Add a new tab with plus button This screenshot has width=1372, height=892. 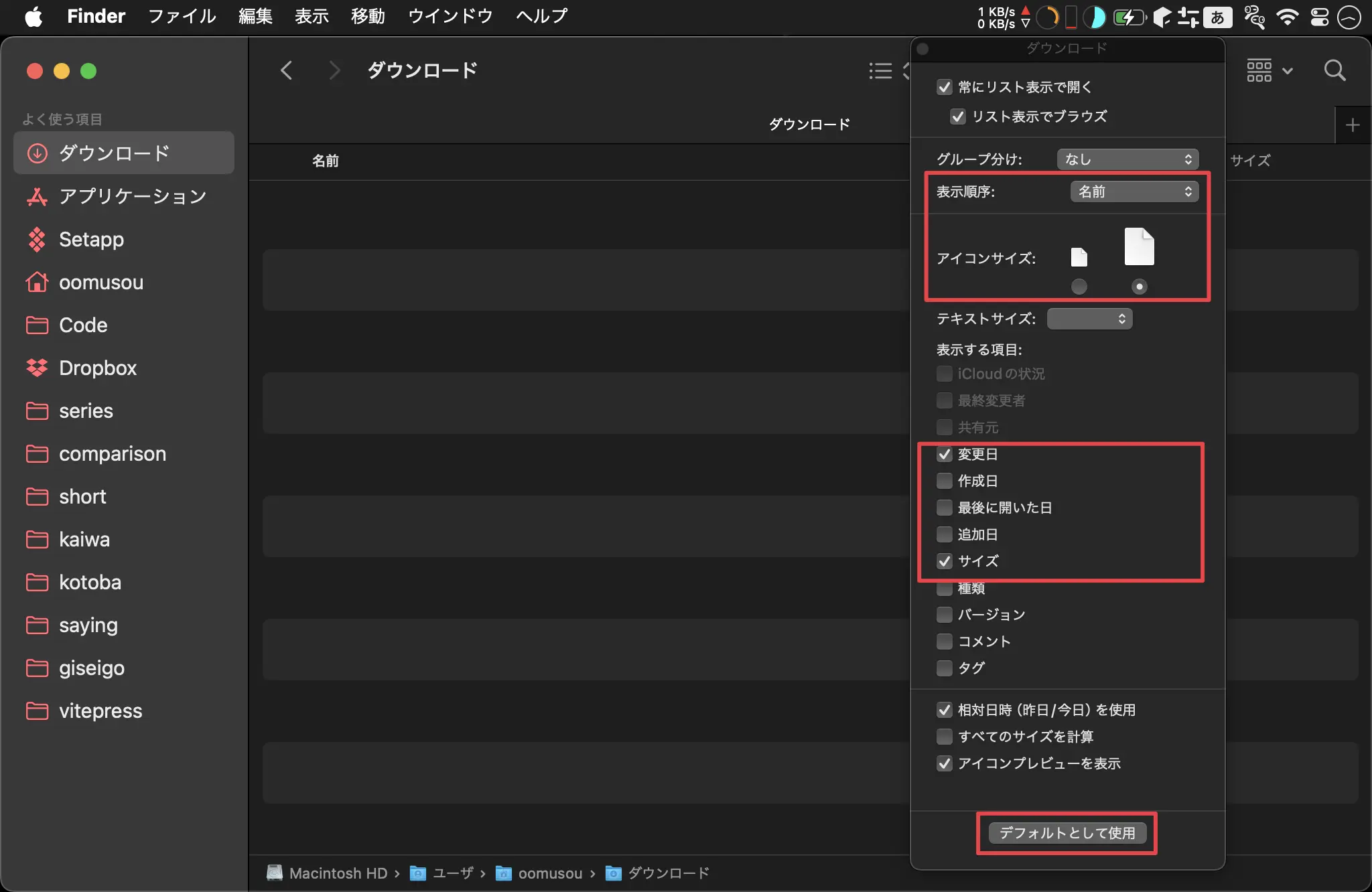click(1353, 125)
